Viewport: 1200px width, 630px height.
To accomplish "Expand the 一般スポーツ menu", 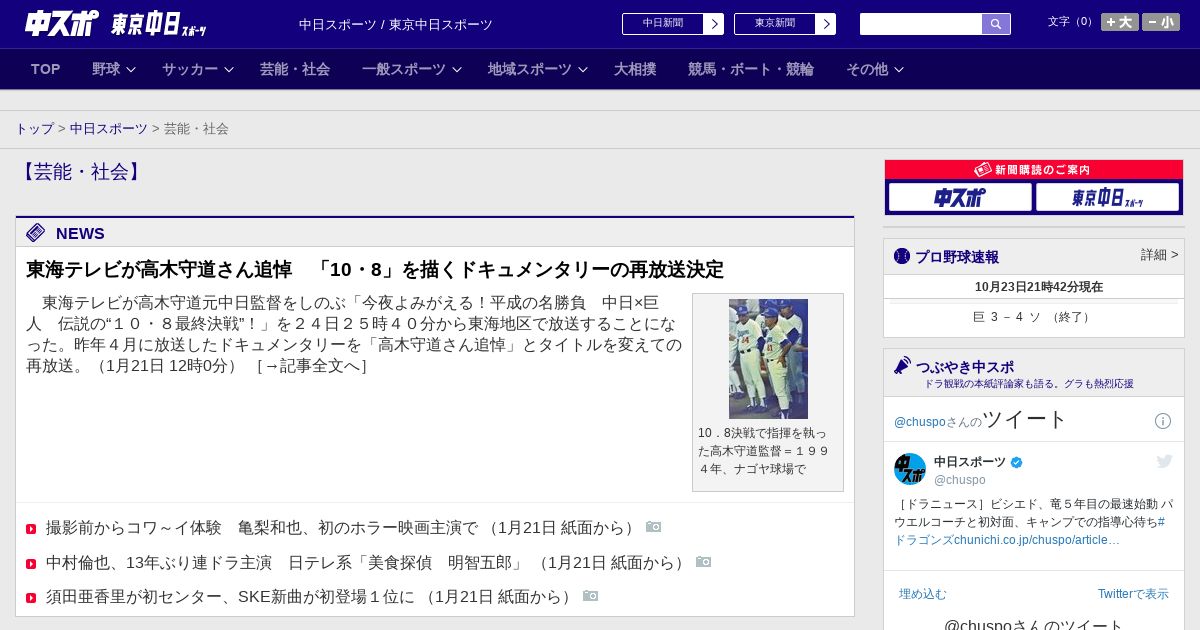I will [x=412, y=69].
